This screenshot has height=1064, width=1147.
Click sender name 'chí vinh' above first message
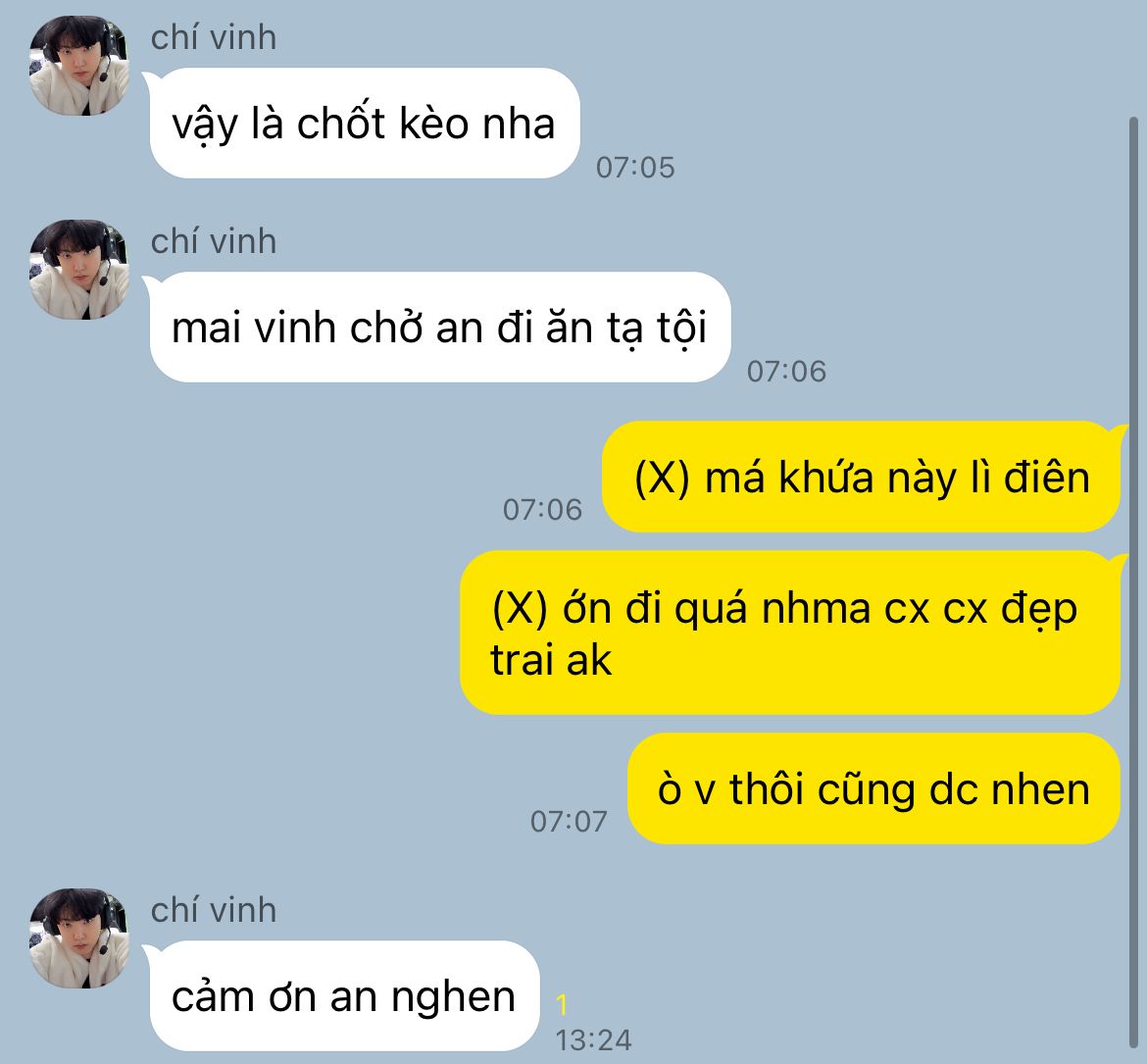coord(214,37)
